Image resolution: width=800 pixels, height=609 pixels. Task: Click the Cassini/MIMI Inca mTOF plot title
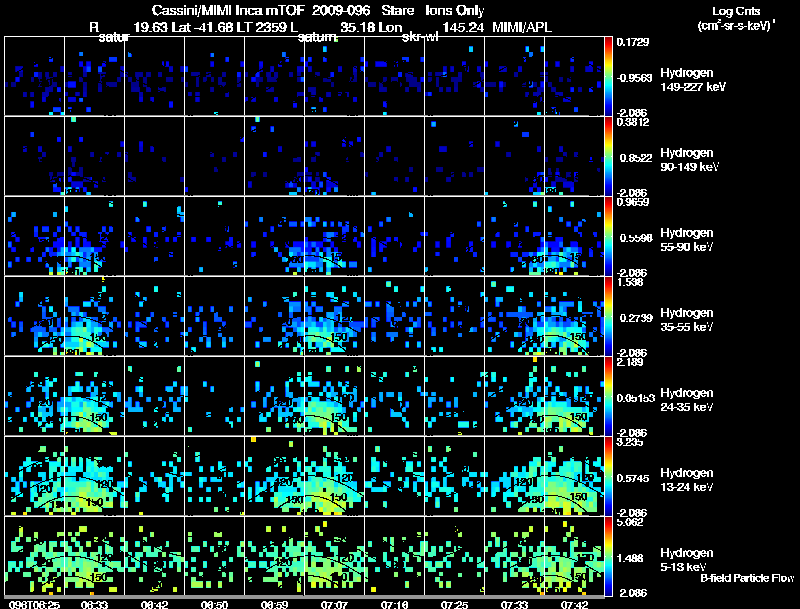[318, 11]
